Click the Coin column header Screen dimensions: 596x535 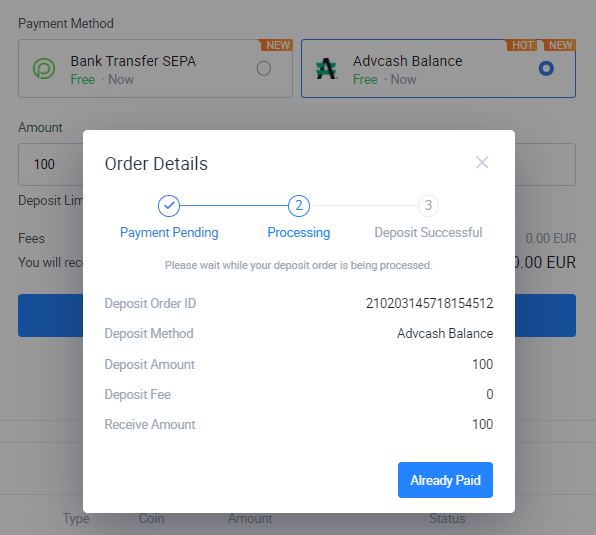coord(152,519)
